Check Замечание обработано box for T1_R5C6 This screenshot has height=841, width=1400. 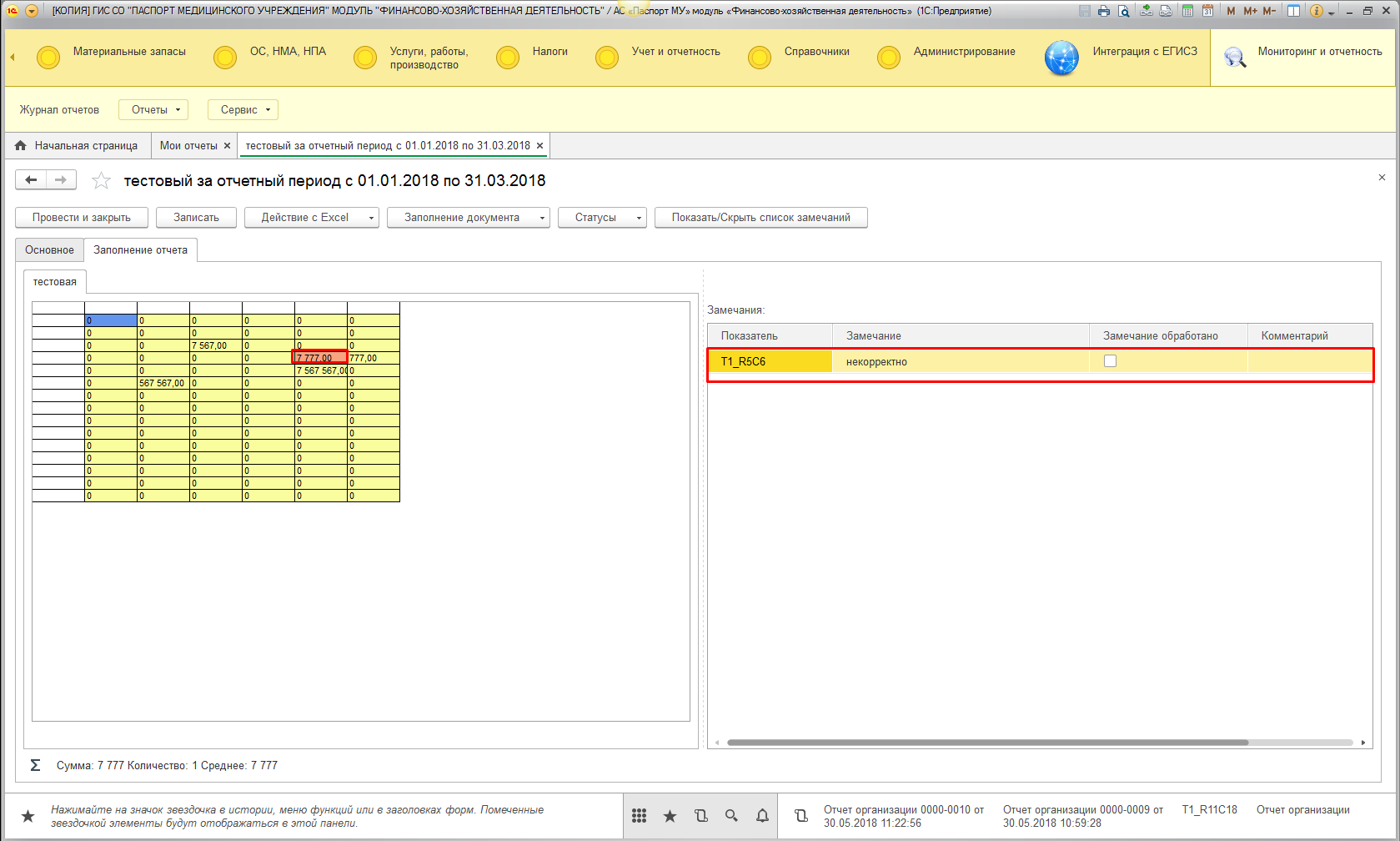pos(1110,361)
